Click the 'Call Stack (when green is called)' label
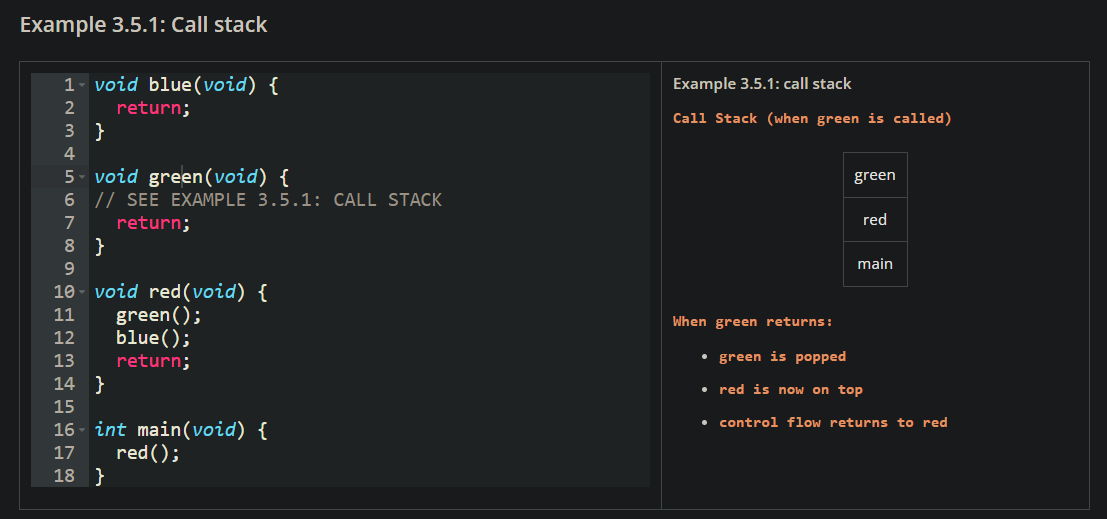 [x=812, y=118]
